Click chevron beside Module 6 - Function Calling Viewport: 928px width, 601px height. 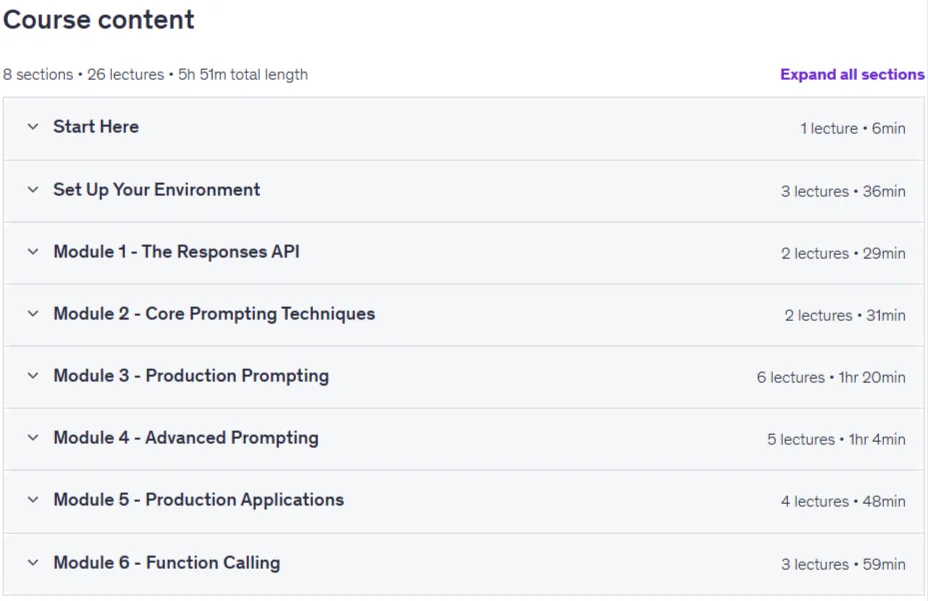coord(33,563)
